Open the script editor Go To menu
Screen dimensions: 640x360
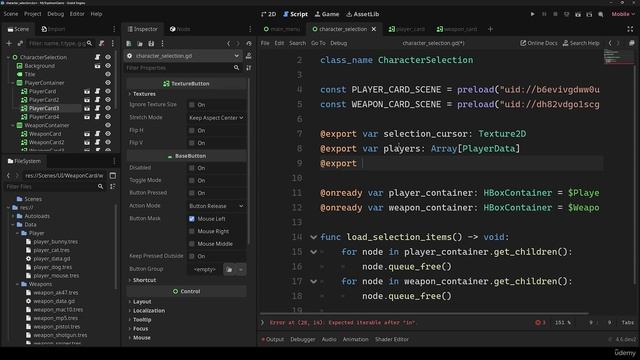pos(318,43)
